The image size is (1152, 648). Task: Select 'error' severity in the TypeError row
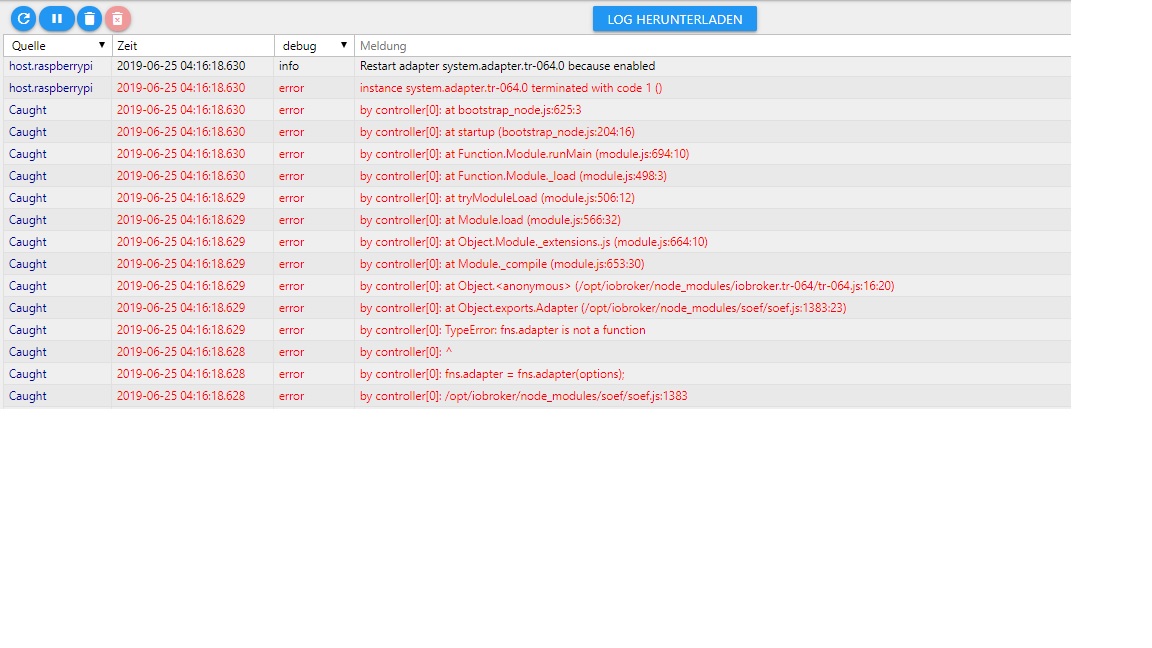[x=291, y=331]
